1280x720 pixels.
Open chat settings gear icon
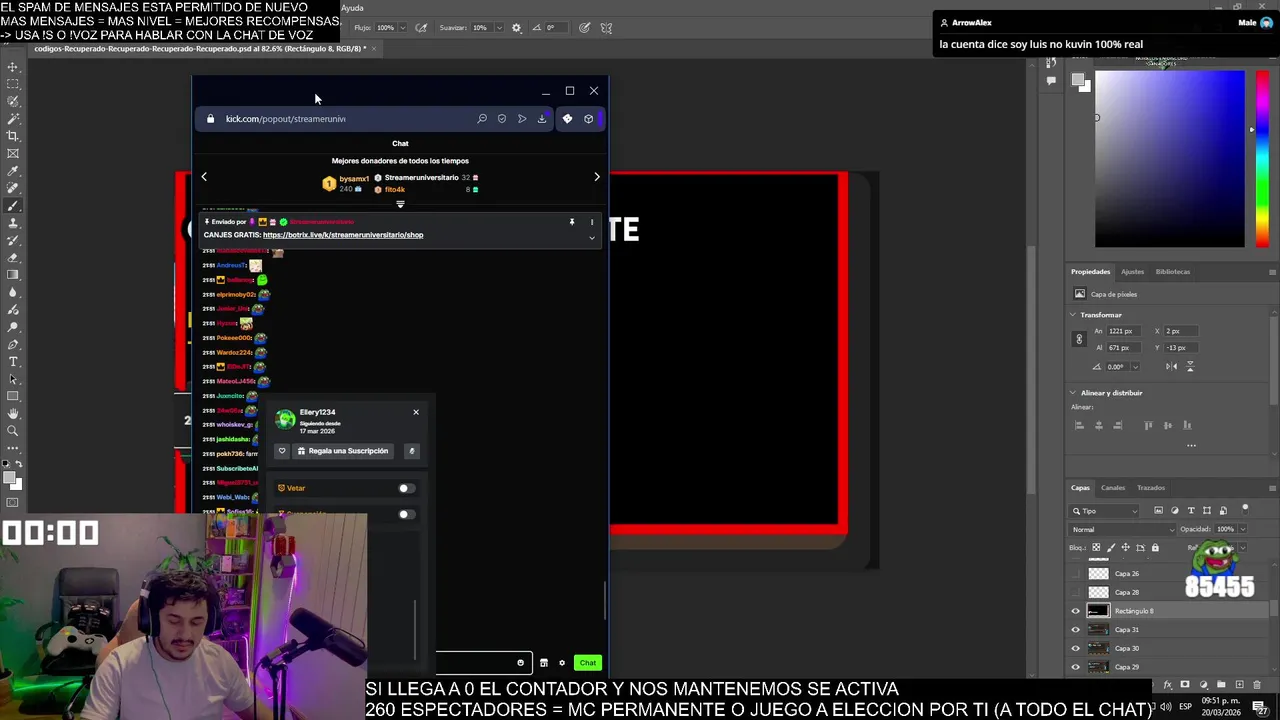pyautogui.click(x=562, y=662)
